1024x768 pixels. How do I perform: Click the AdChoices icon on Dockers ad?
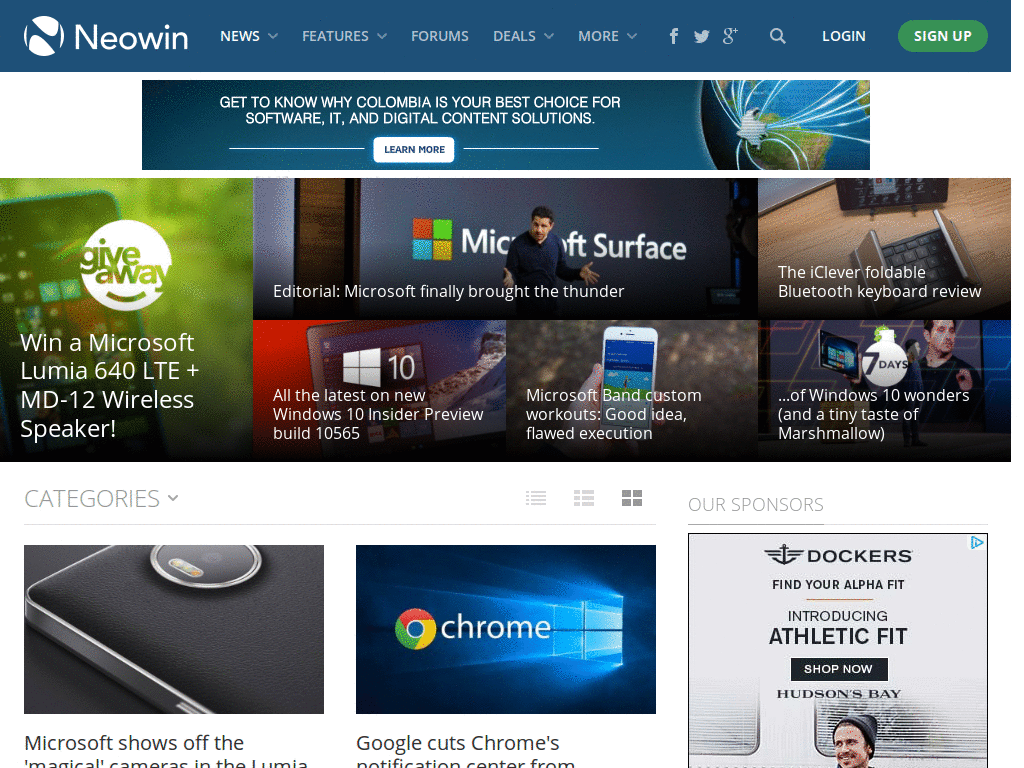976,542
